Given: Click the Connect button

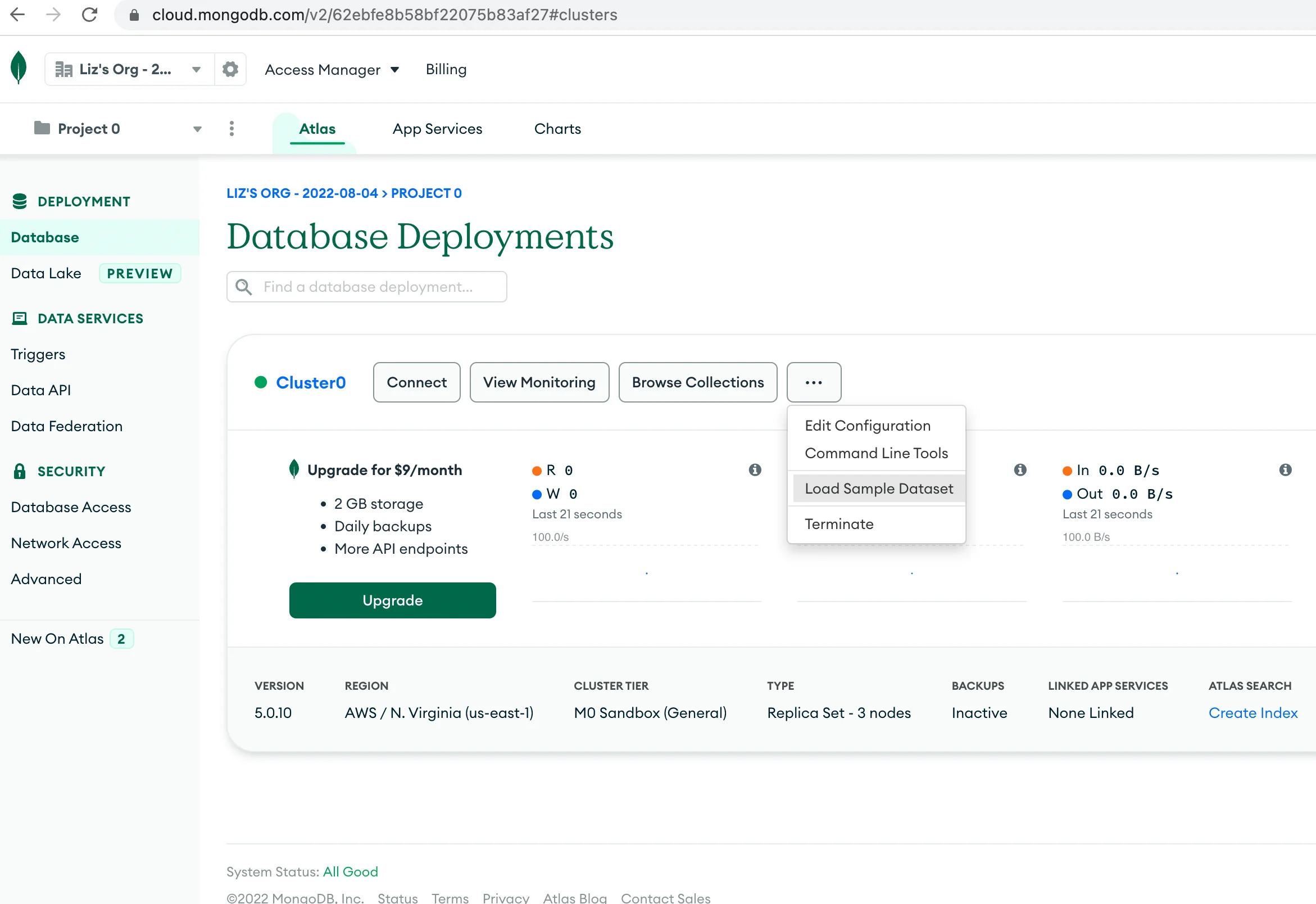Looking at the screenshot, I should [x=417, y=382].
